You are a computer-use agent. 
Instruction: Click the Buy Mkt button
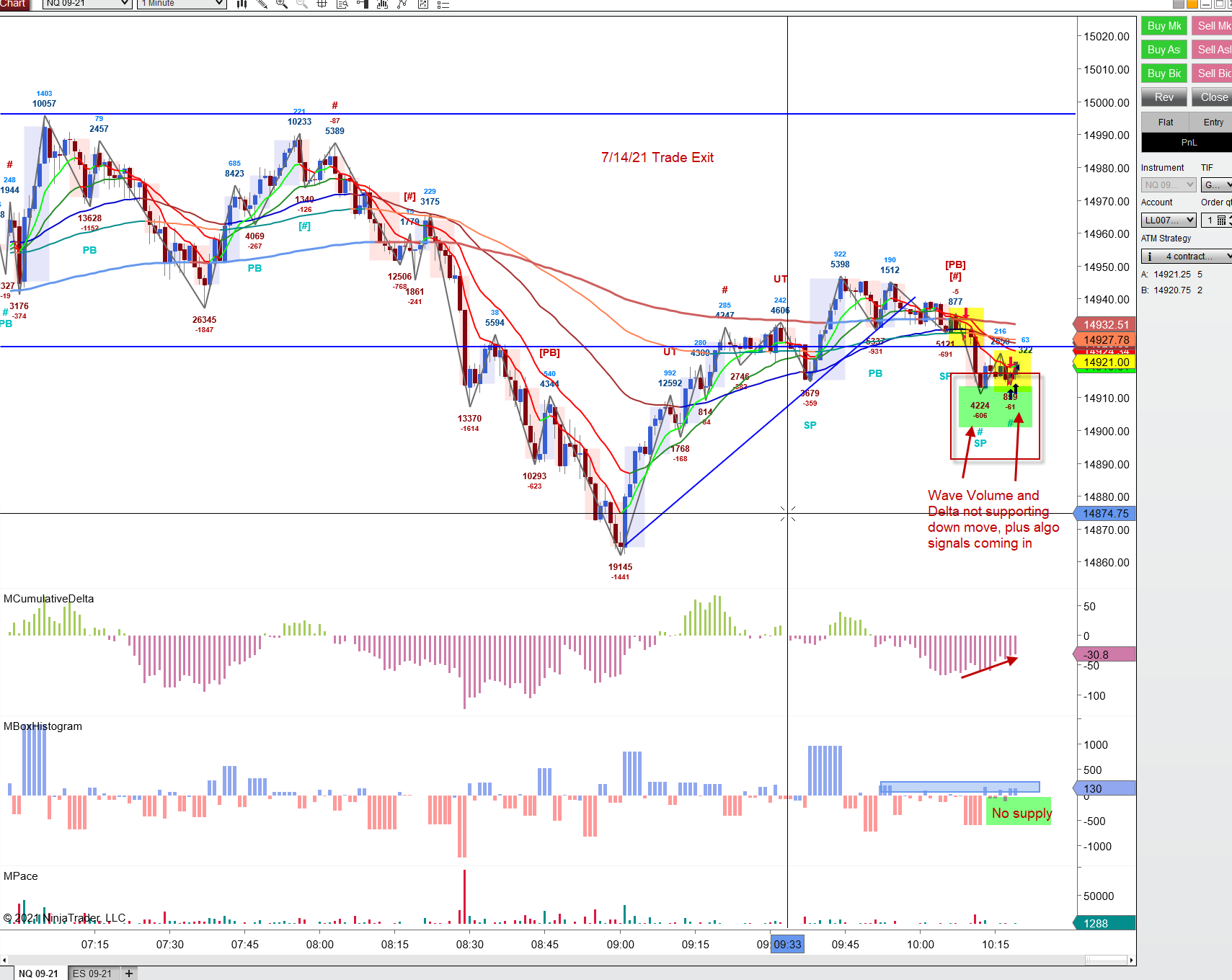point(1164,26)
